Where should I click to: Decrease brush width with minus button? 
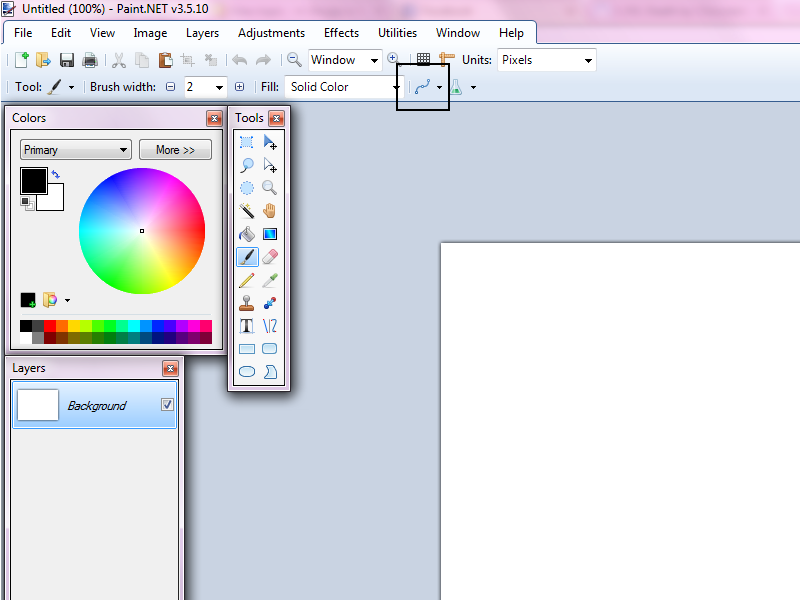pyautogui.click(x=170, y=87)
